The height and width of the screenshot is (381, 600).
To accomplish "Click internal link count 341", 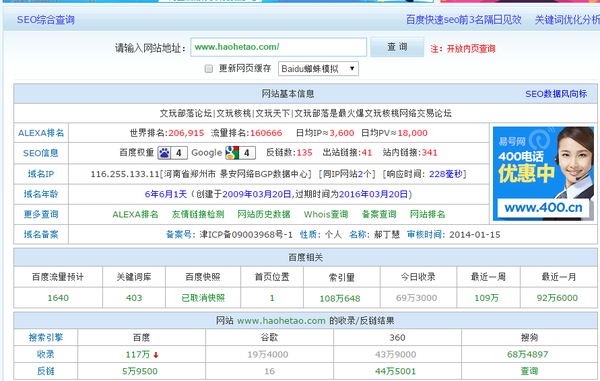I will click(x=429, y=153).
